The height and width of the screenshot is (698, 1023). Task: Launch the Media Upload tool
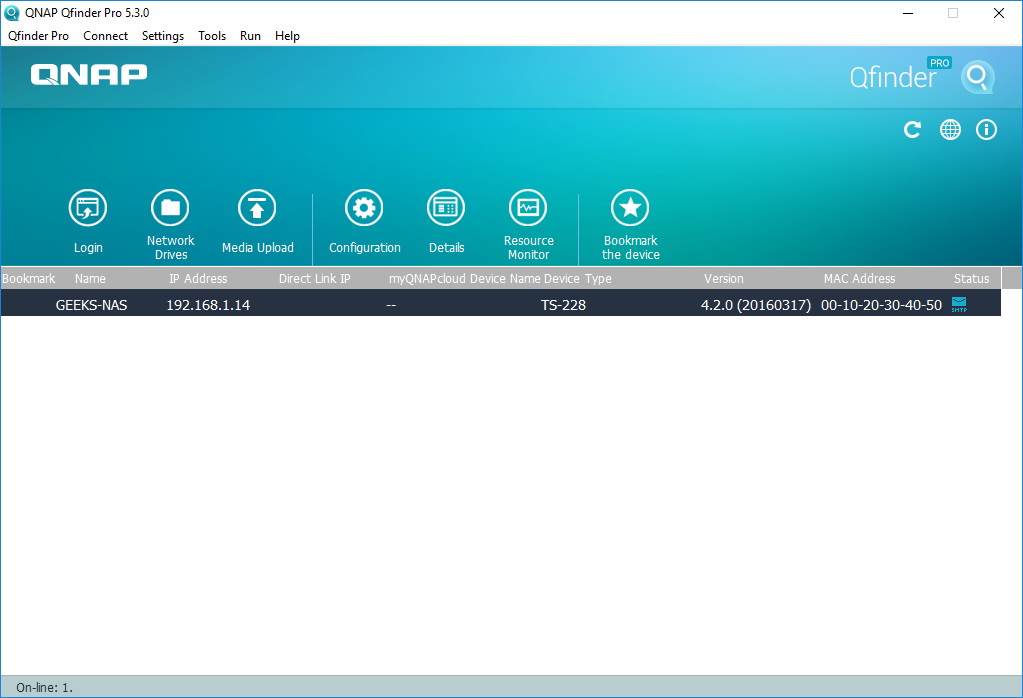pyautogui.click(x=257, y=209)
